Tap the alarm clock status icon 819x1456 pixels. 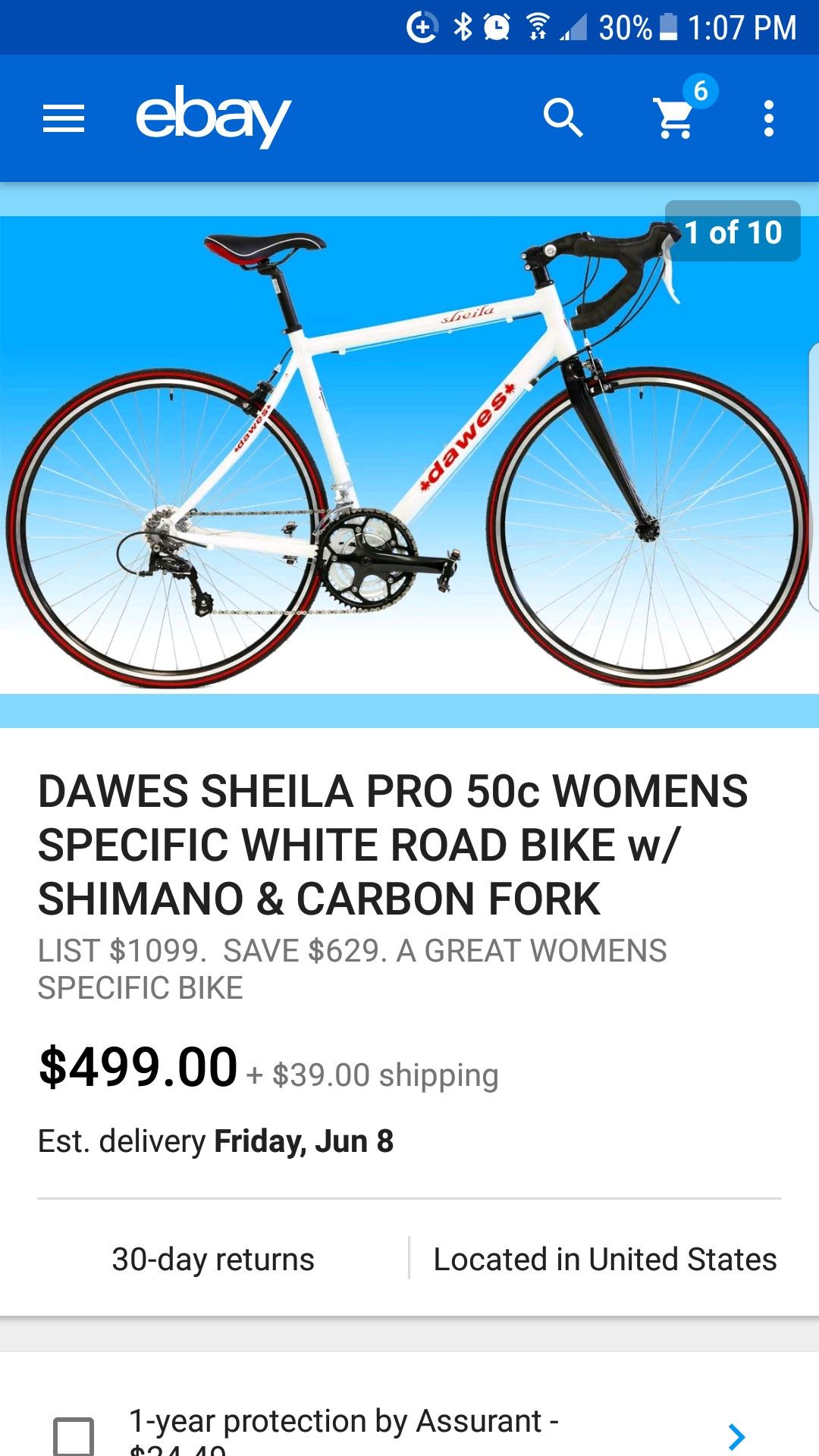coord(497,27)
